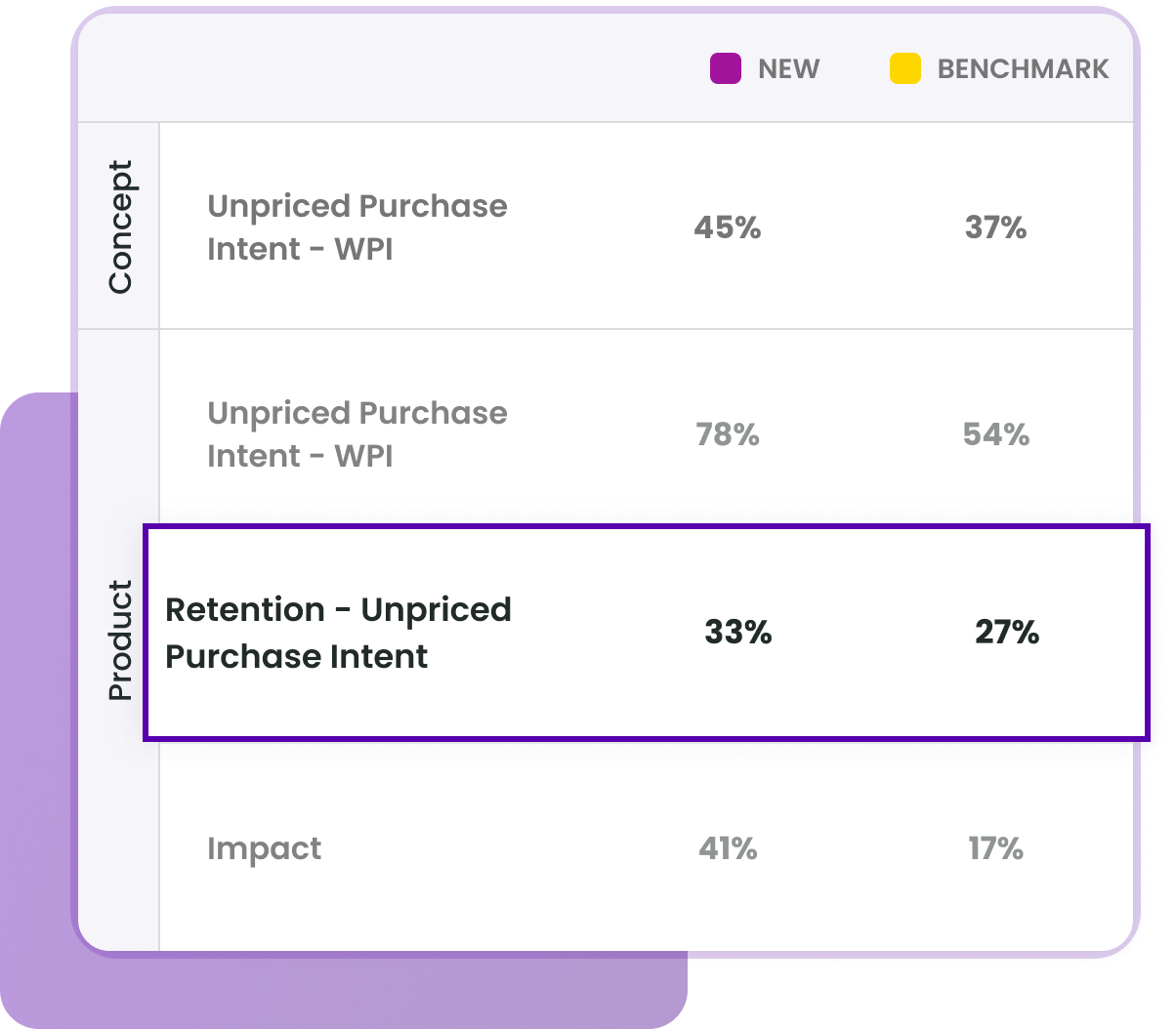Click the yellow BENCHMARK legend swatch

(905, 68)
